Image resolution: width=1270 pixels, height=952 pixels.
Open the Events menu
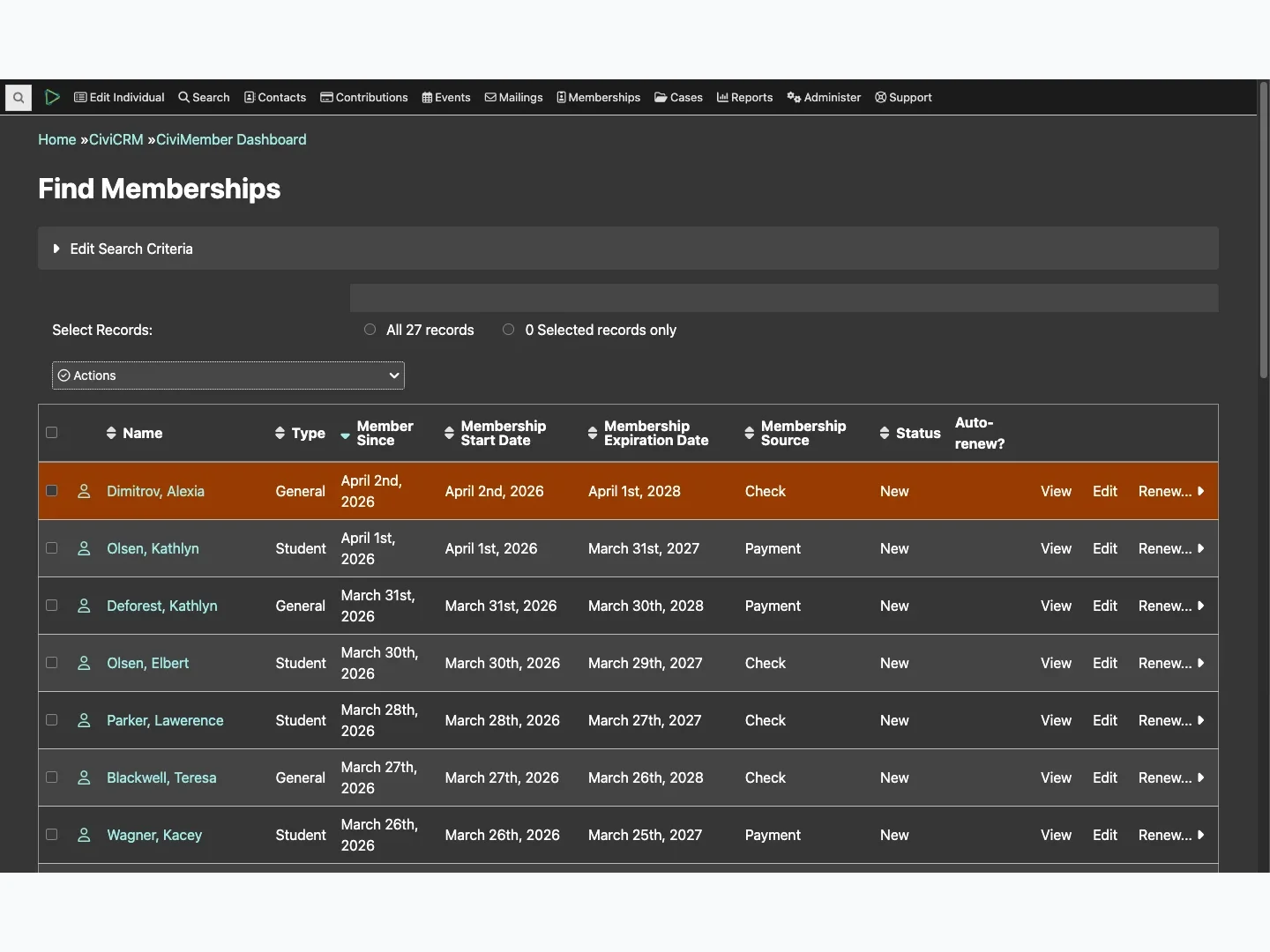(446, 98)
